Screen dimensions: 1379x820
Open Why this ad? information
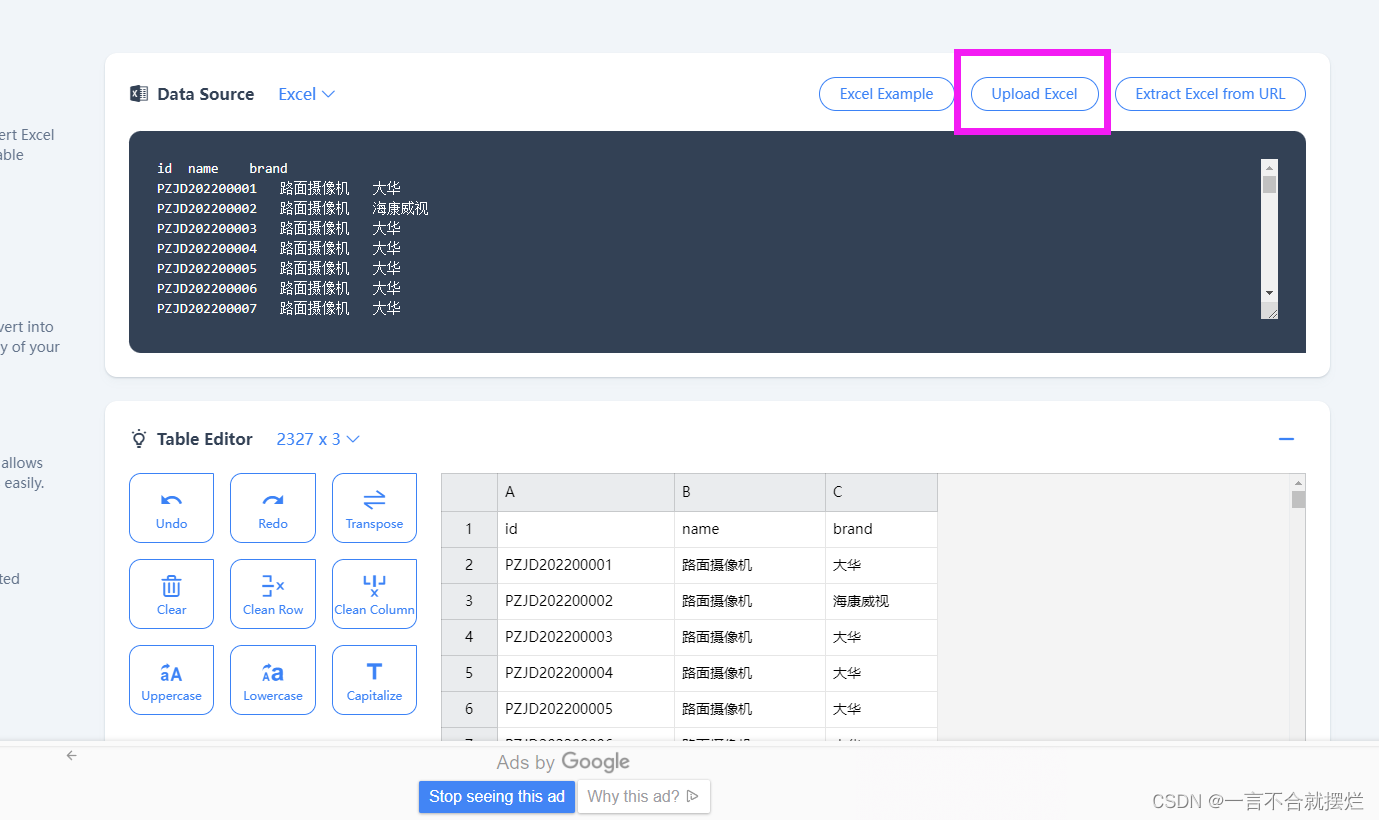pyautogui.click(x=643, y=796)
